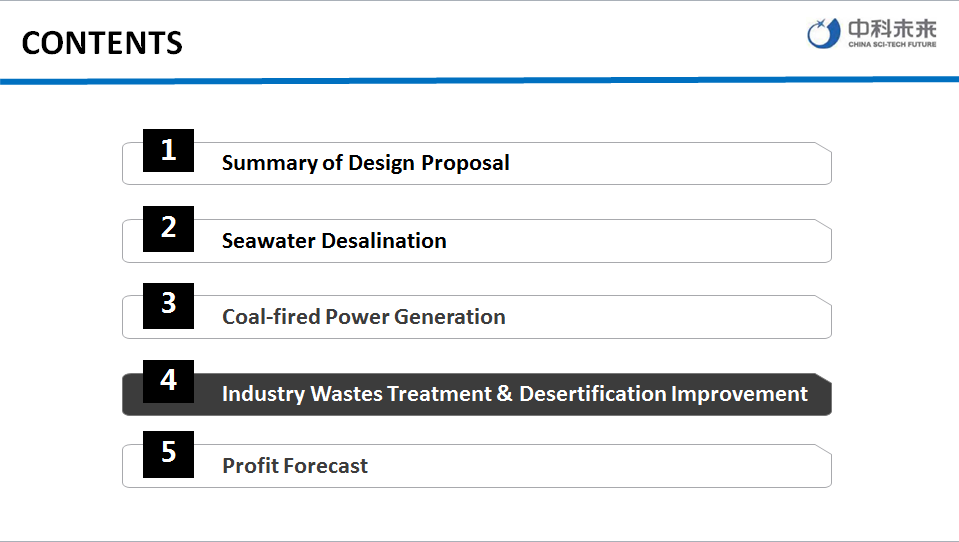
Task: Click the number 5 badge
Action: (168, 453)
